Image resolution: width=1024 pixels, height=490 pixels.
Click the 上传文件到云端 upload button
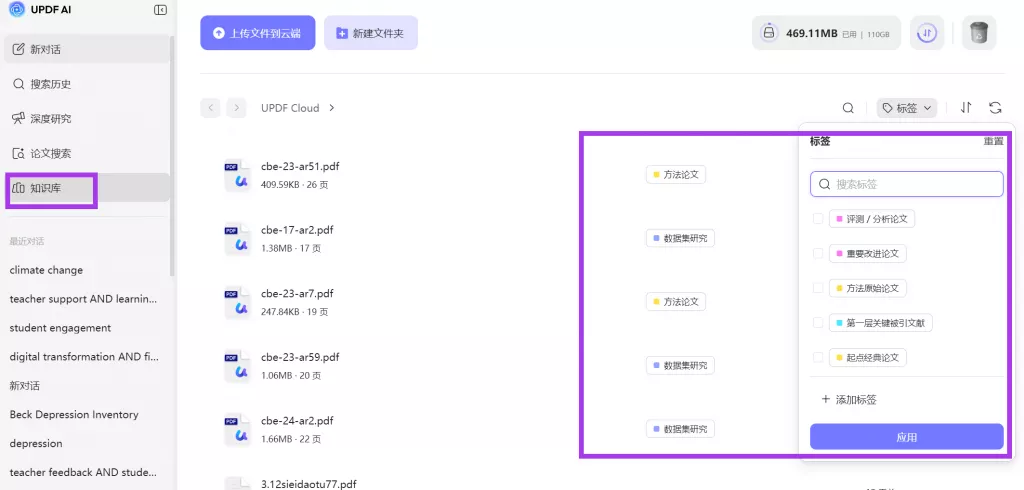click(x=258, y=33)
